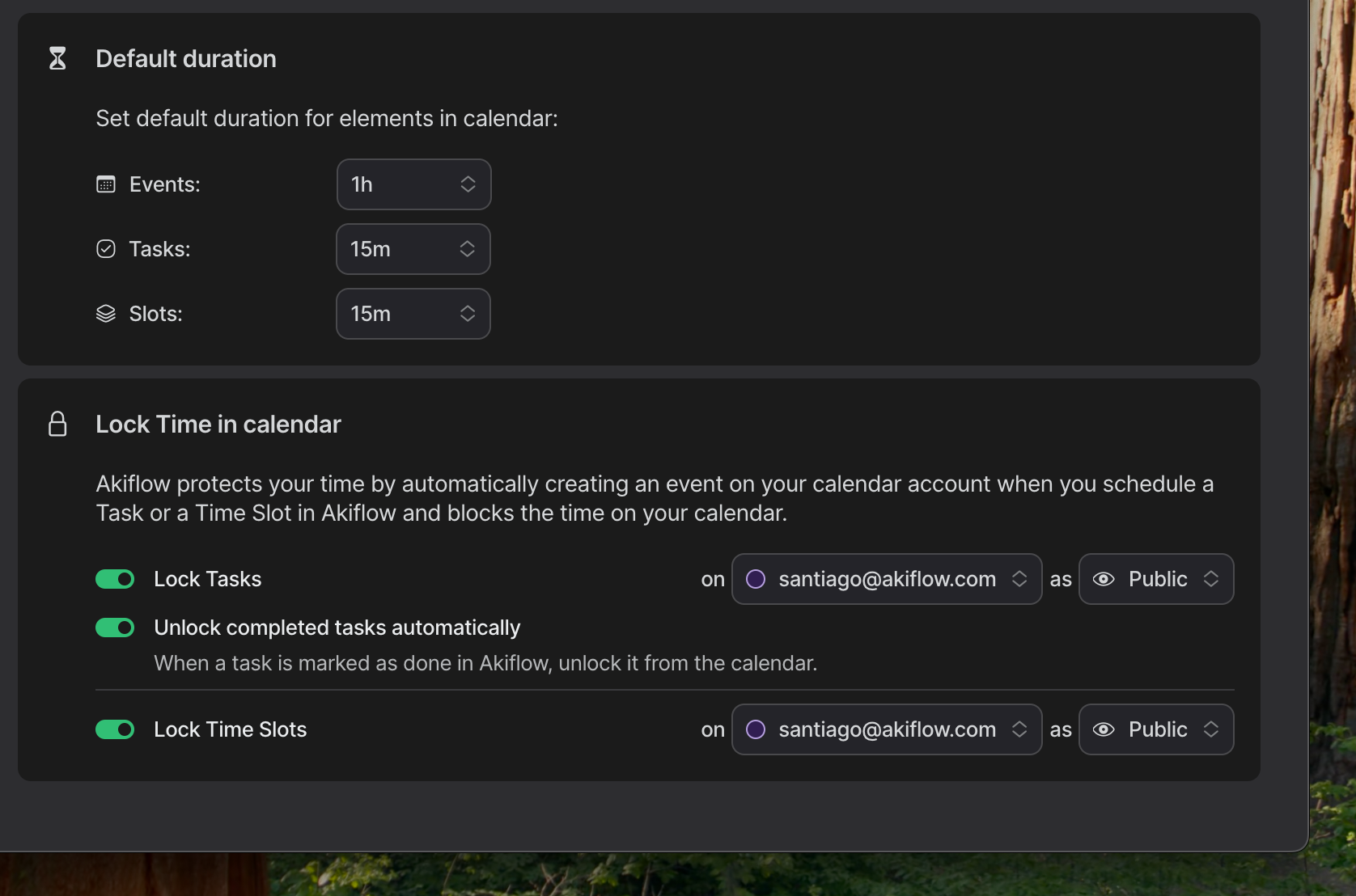Click the Unlock completed tasks automatically label

tap(337, 628)
